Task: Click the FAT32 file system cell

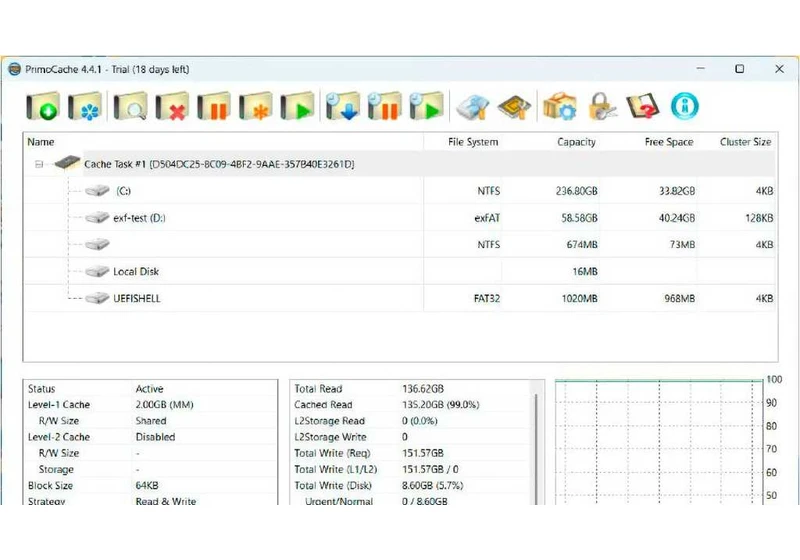Action: tap(487, 298)
